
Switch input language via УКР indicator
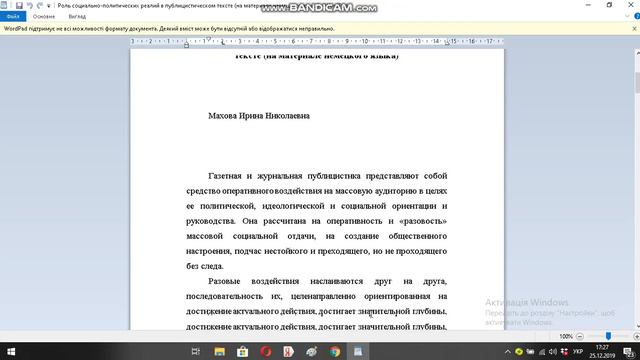(578, 351)
